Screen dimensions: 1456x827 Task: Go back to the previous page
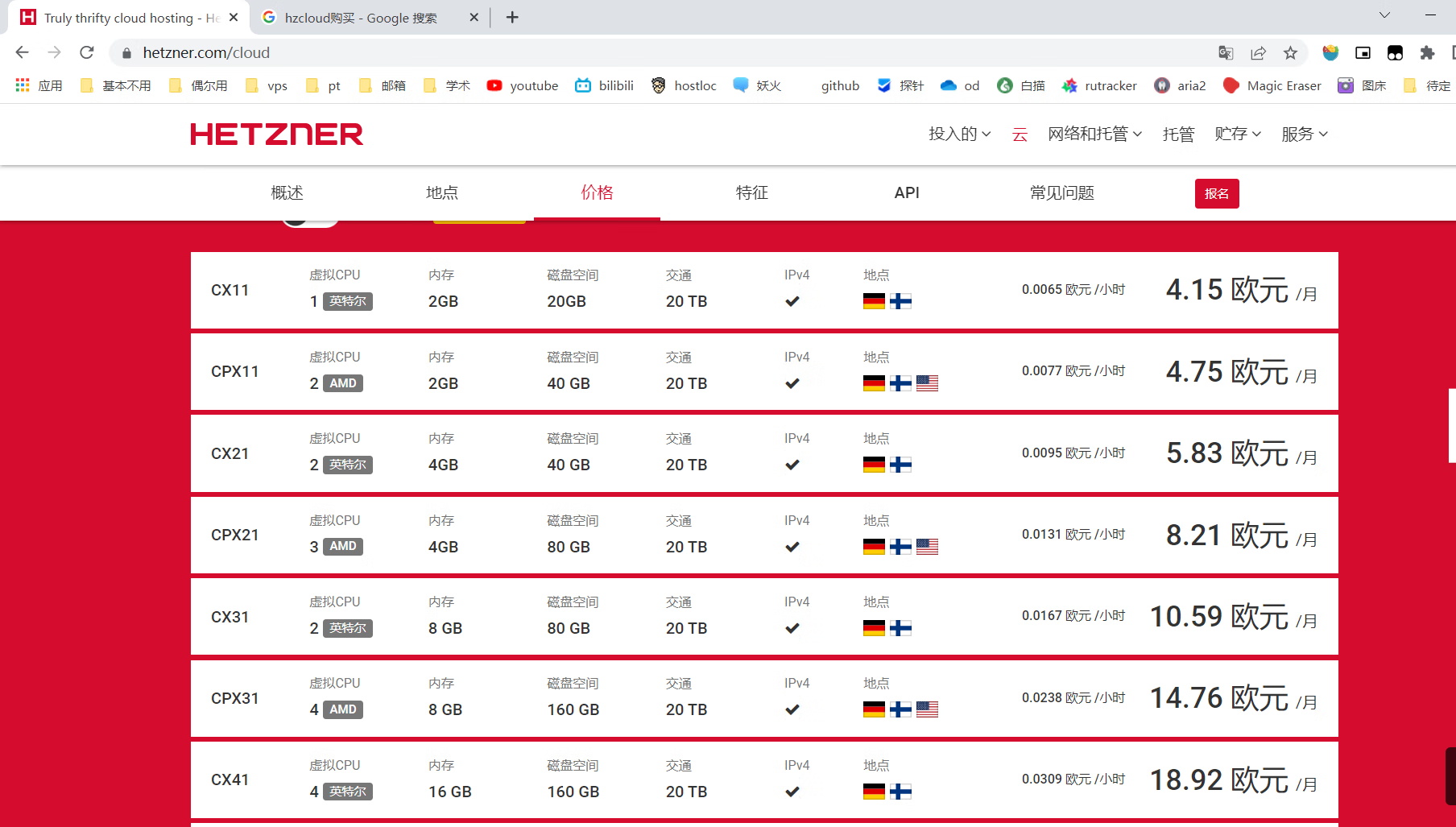(x=22, y=52)
